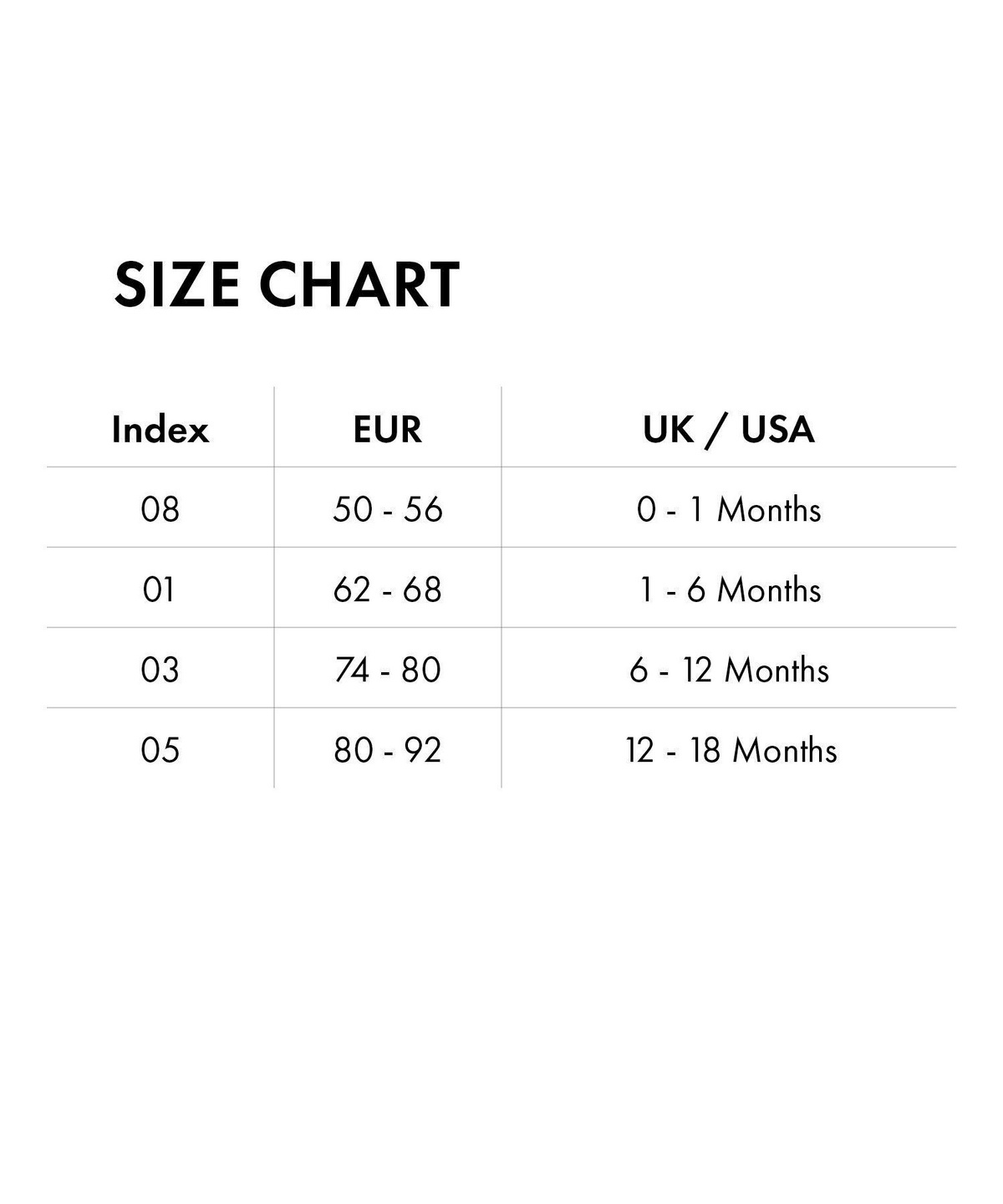Click the EUR size 62 - 68 cell

point(388,589)
